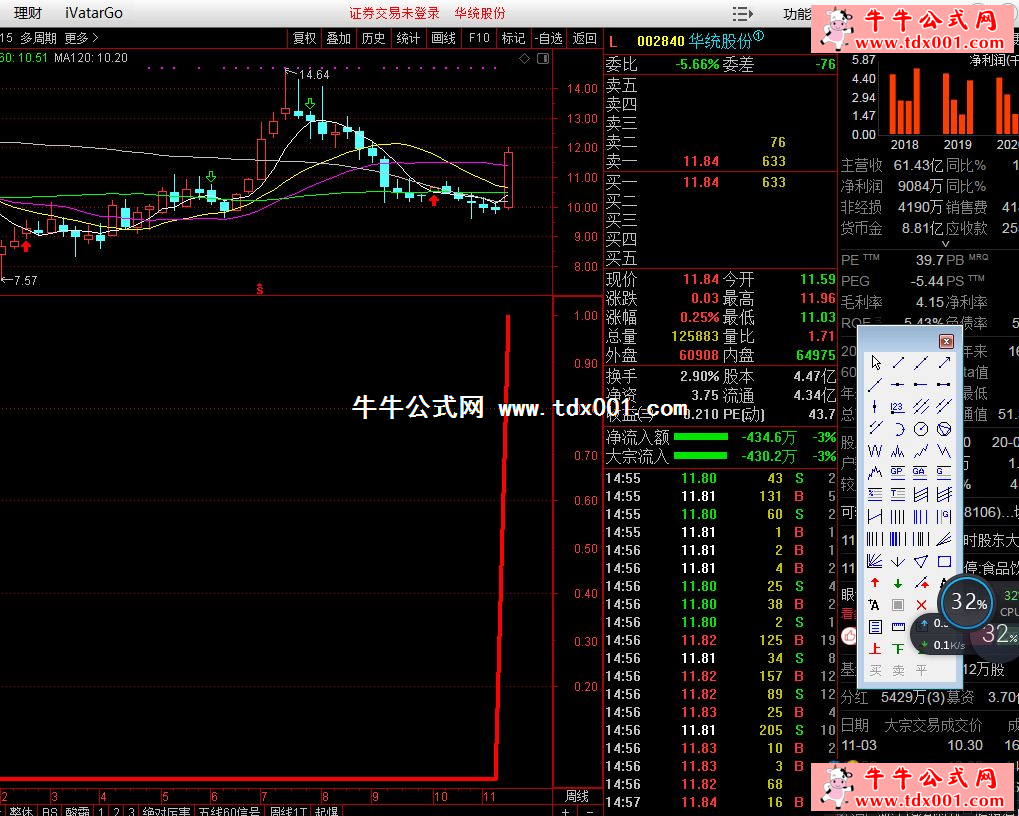Select the W wave pattern tool
Image resolution: width=1019 pixels, height=816 pixels.
click(875, 451)
